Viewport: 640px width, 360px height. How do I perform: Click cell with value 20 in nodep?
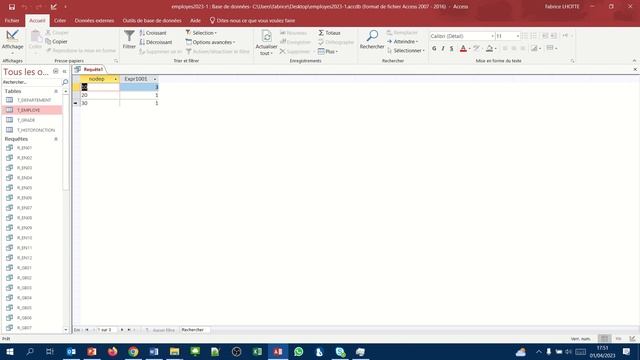(100, 95)
